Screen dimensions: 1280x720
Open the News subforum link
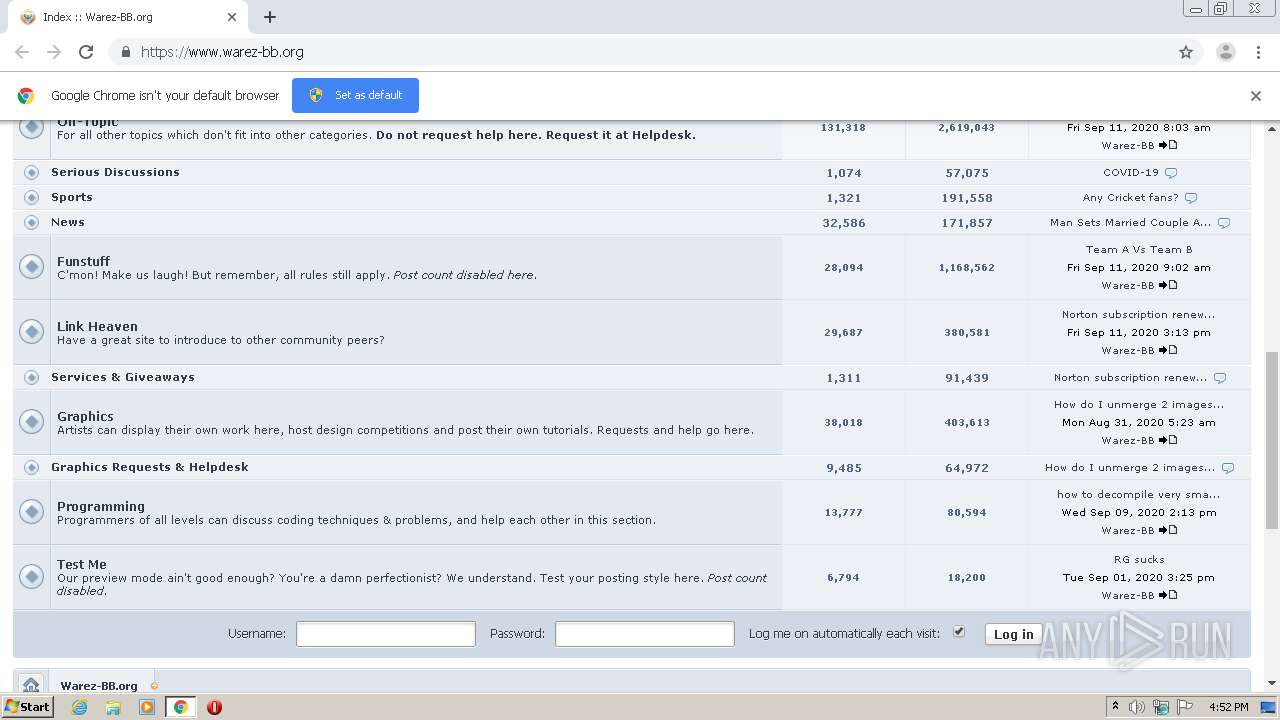pyautogui.click(x=68, y=222)
